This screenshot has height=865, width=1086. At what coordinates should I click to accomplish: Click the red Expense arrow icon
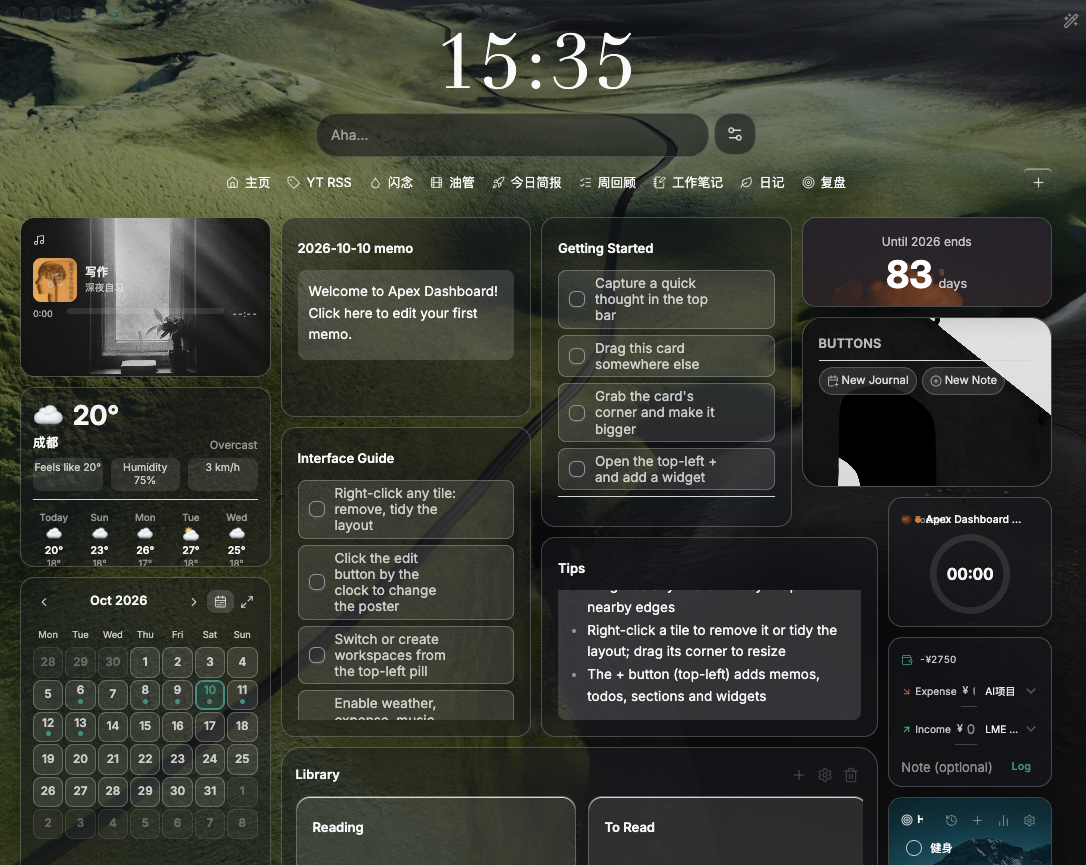[907, 691]
